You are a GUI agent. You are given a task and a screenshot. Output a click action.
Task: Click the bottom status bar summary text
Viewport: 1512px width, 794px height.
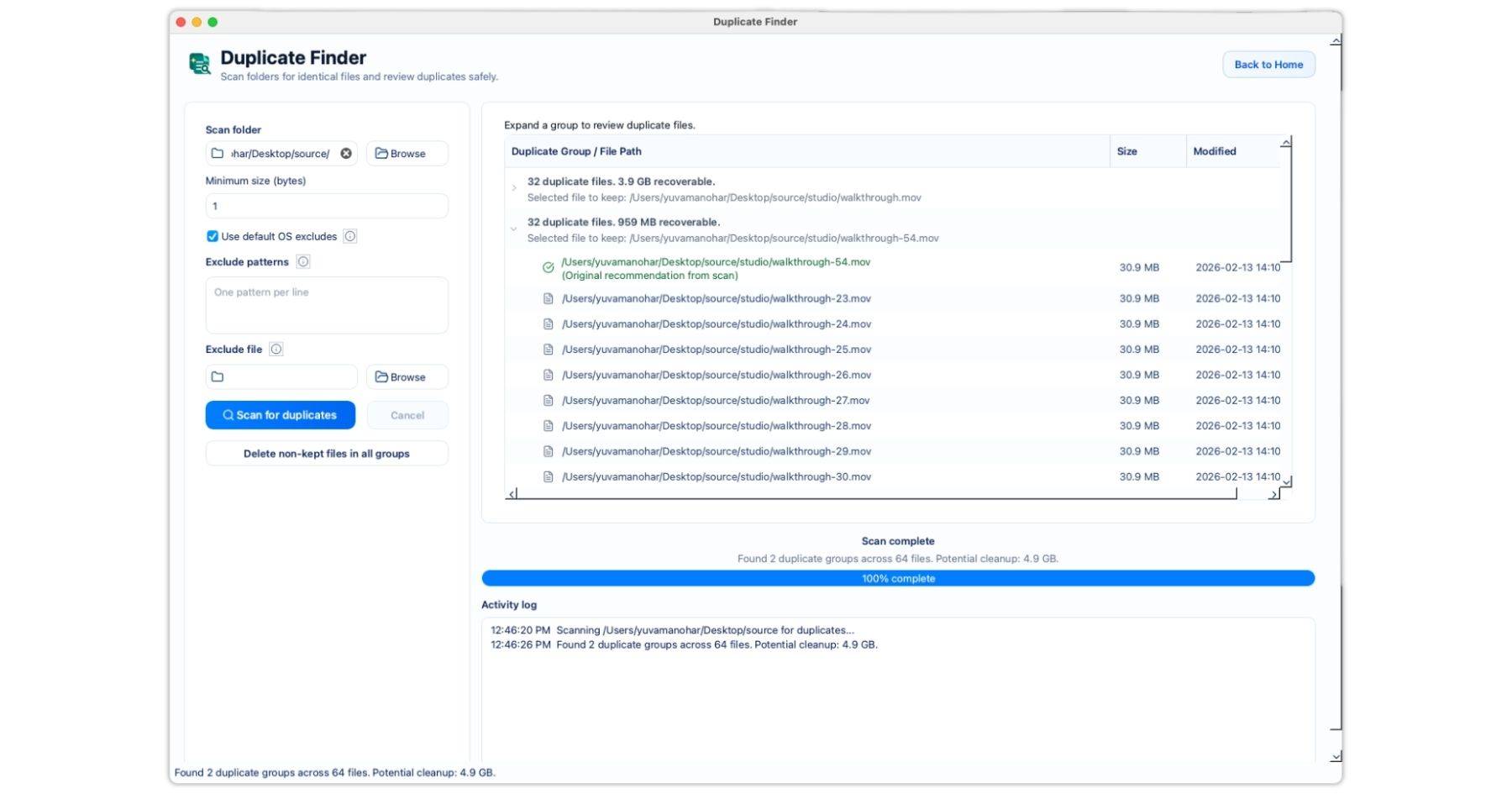(334, 772)
